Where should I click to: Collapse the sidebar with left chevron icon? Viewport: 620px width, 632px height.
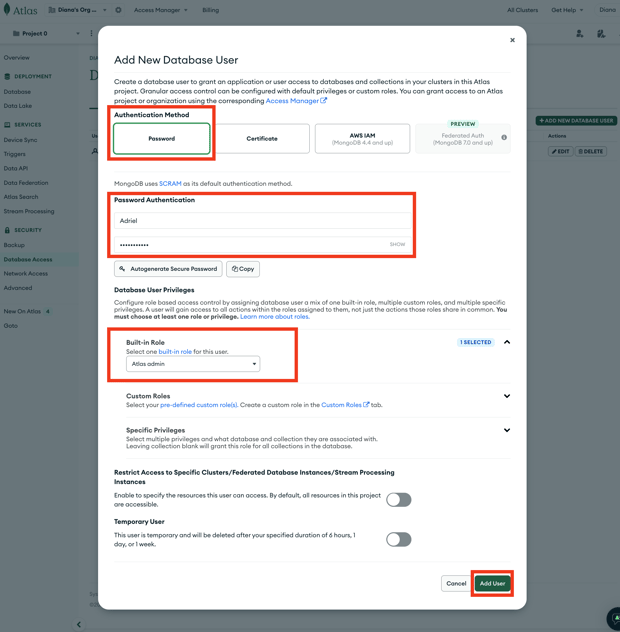[x=79, y=624]
